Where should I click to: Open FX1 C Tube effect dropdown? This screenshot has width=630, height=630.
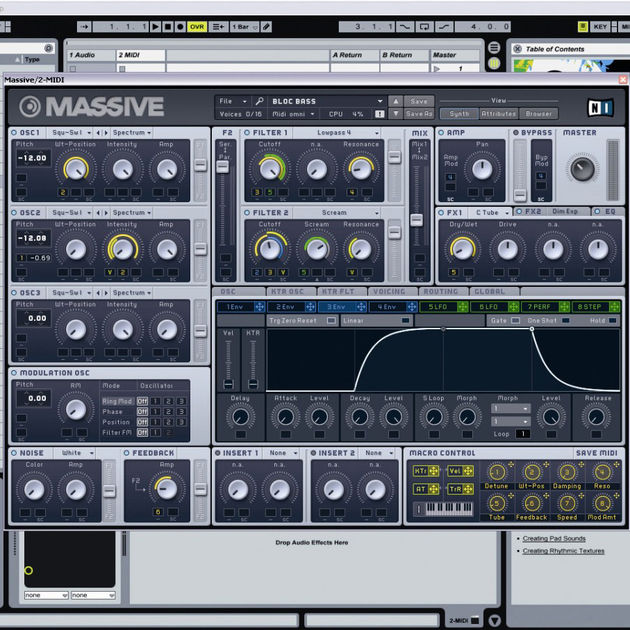(491, 212)
